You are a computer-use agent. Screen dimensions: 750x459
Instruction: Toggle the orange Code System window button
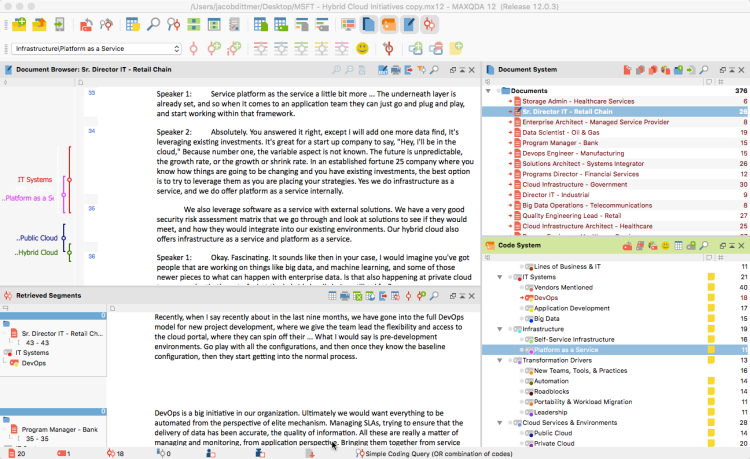[390, 24]
